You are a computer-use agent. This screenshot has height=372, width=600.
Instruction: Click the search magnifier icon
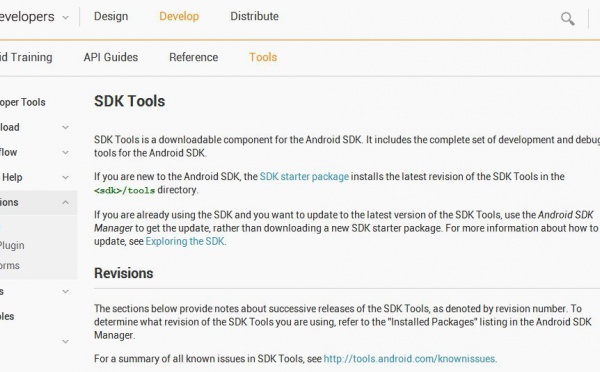pyautogui.click(x=567, y=18)
